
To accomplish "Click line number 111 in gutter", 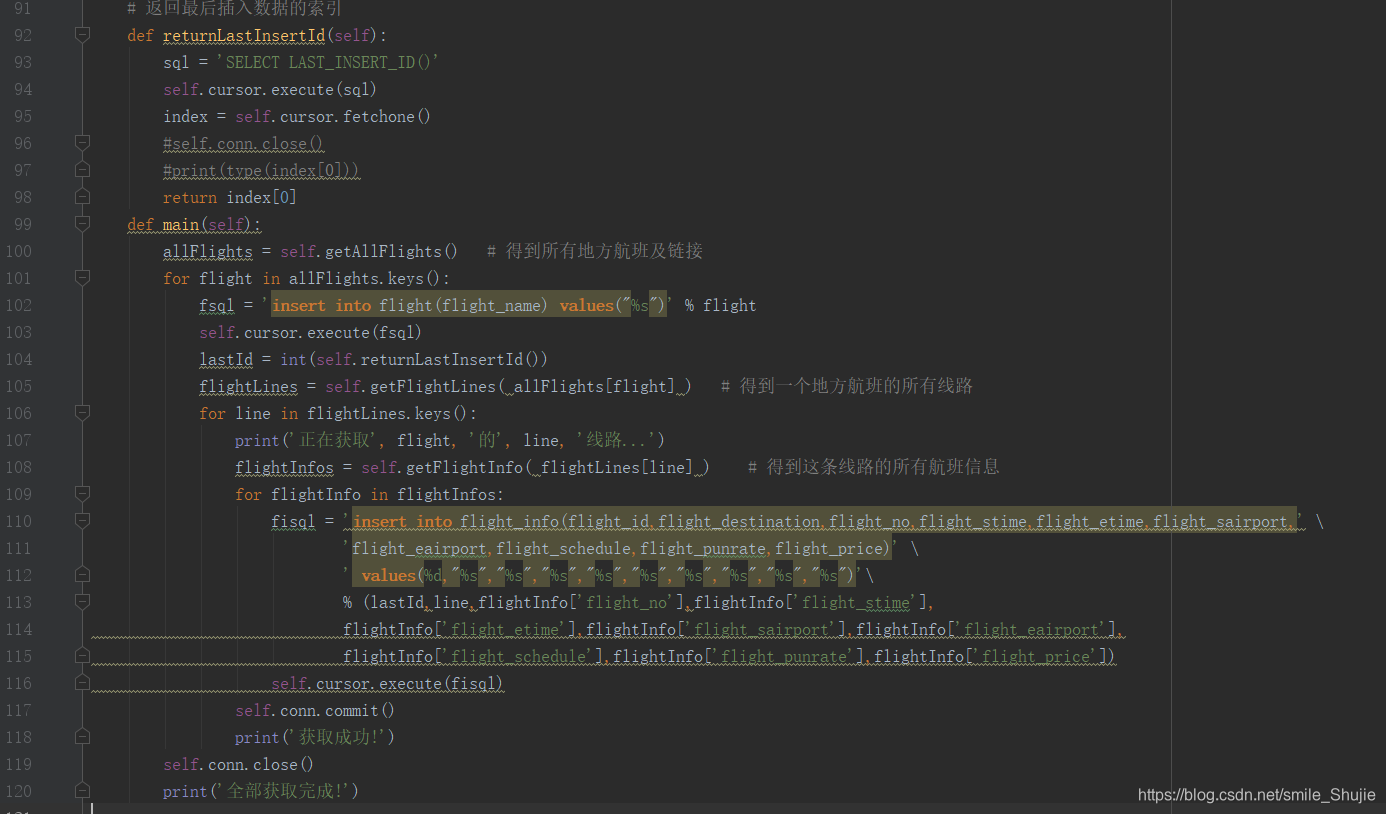I will [18, 548].
